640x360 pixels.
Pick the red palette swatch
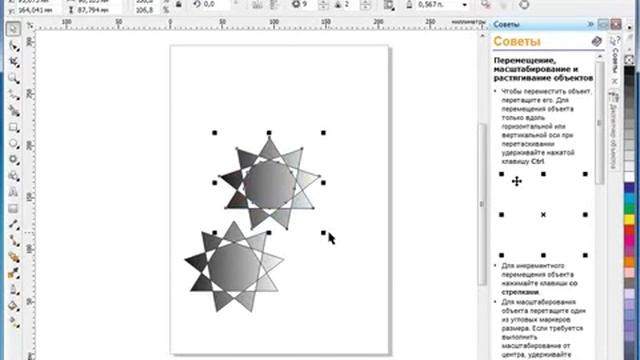[x=629, y=230]
